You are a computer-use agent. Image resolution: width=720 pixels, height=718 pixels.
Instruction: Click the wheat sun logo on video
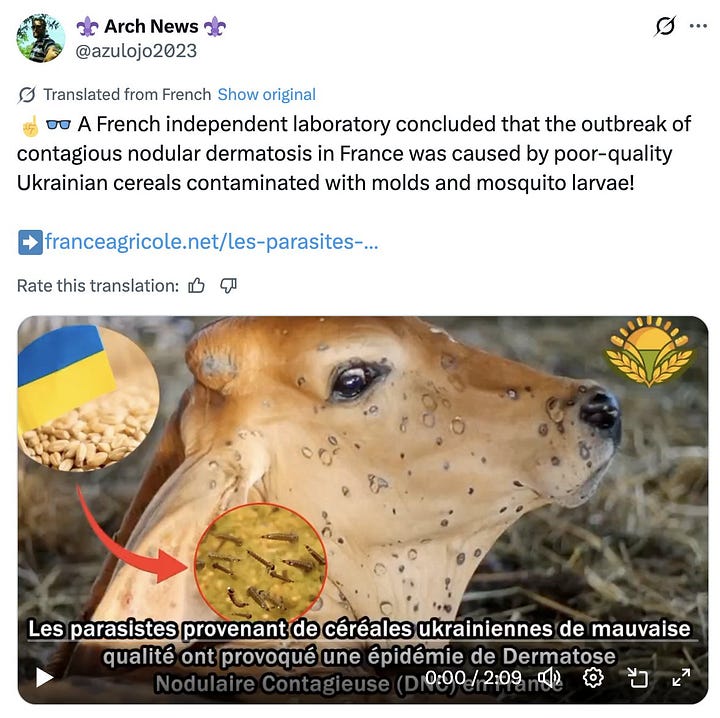click(x=649, y=351)
